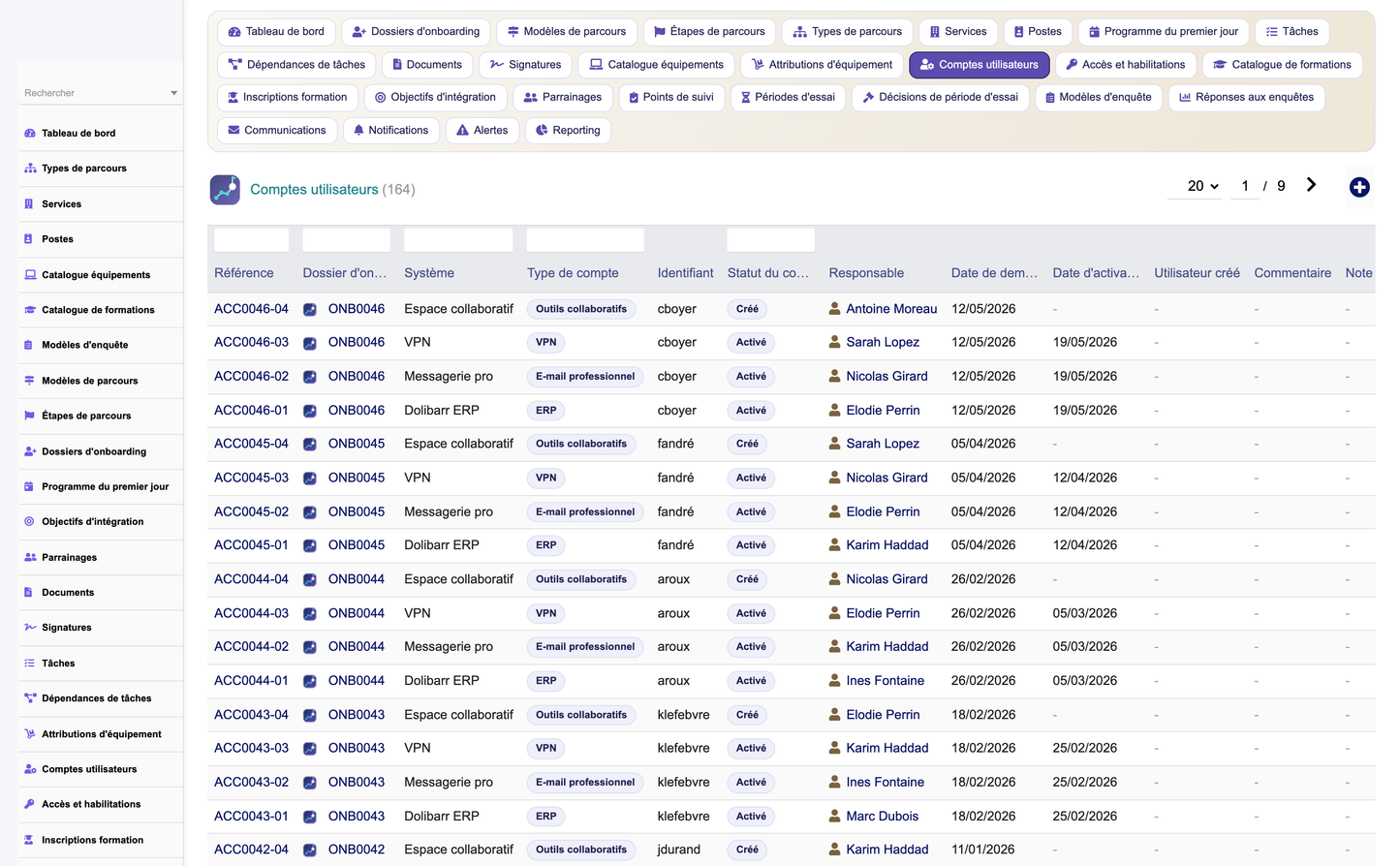1400x866 pixels.
Task: Click Attributions d'équipement sidebar icon
Action: 30,734
